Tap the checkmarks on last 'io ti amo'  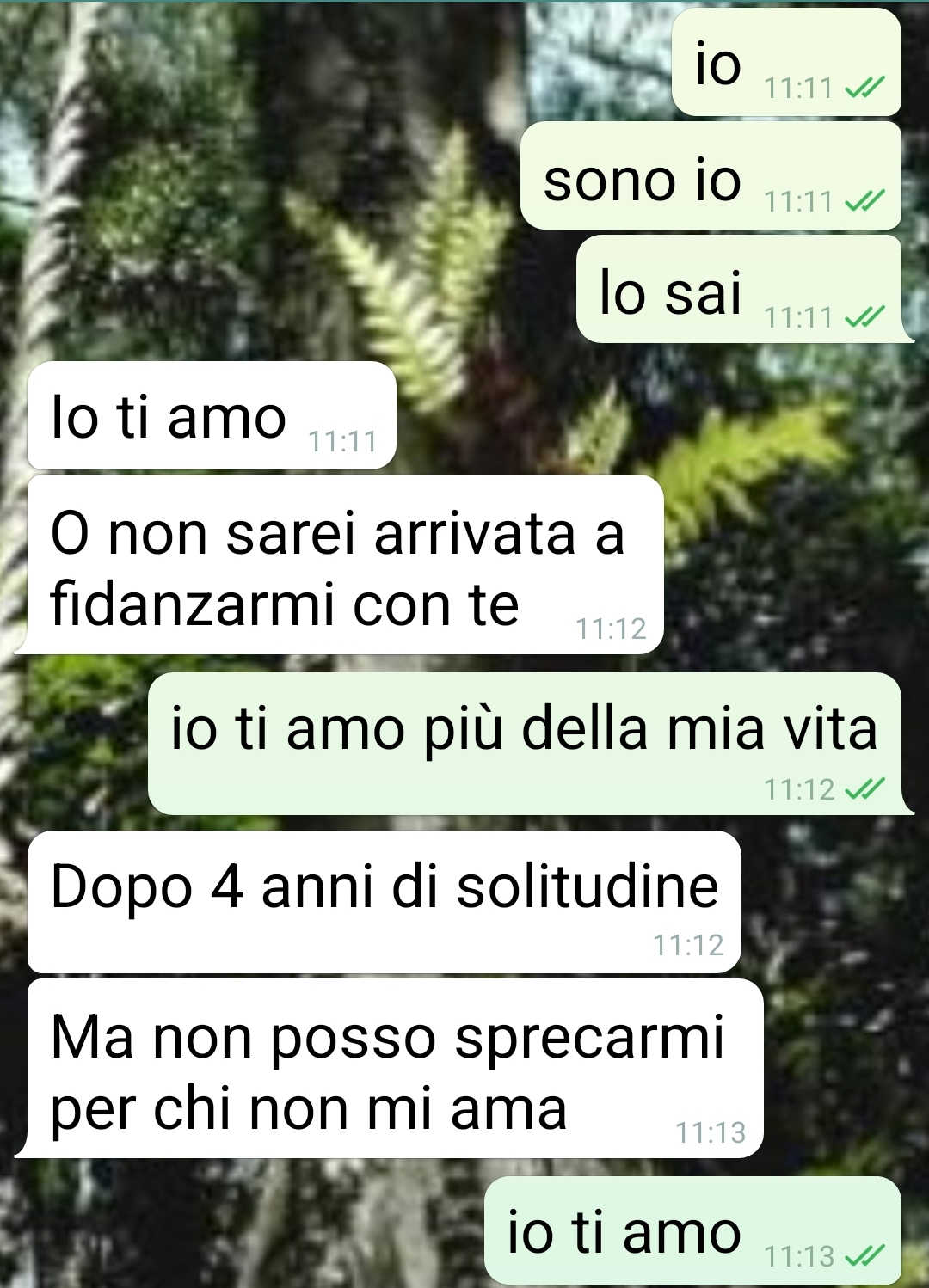pos(864,1256)
